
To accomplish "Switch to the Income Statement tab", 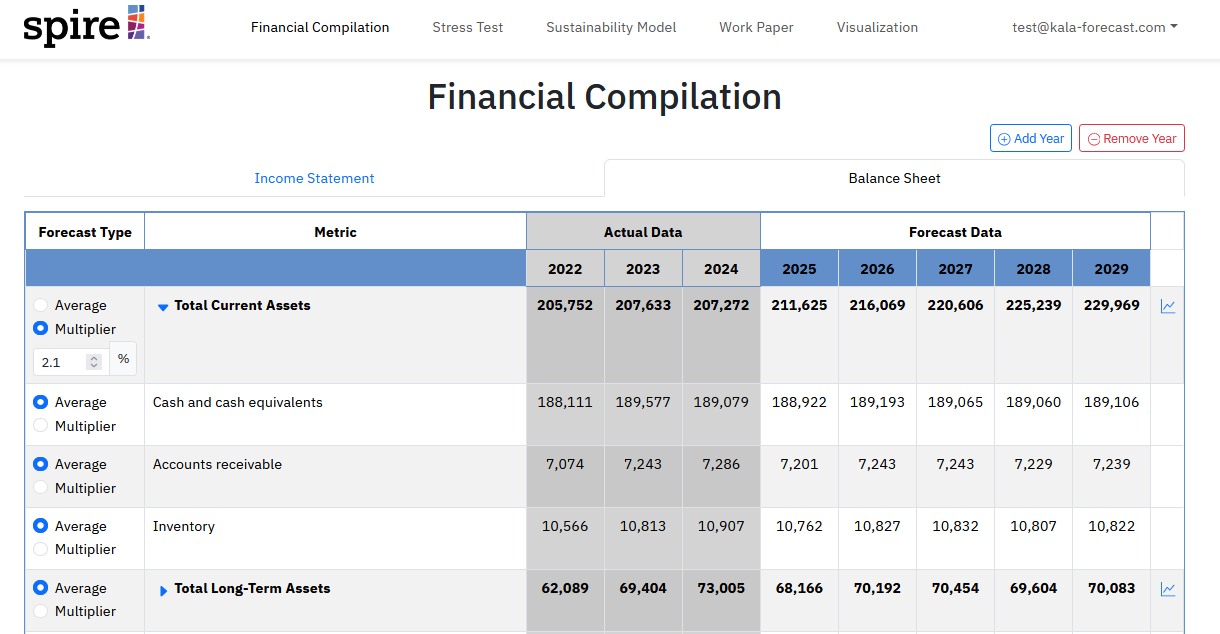I will click(x=314, y=178).
